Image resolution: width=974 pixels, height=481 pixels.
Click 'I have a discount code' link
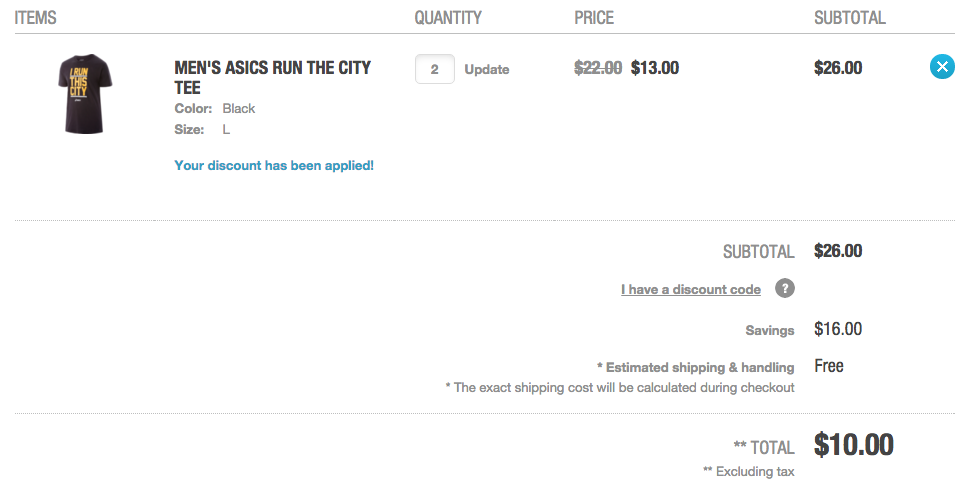691,289
